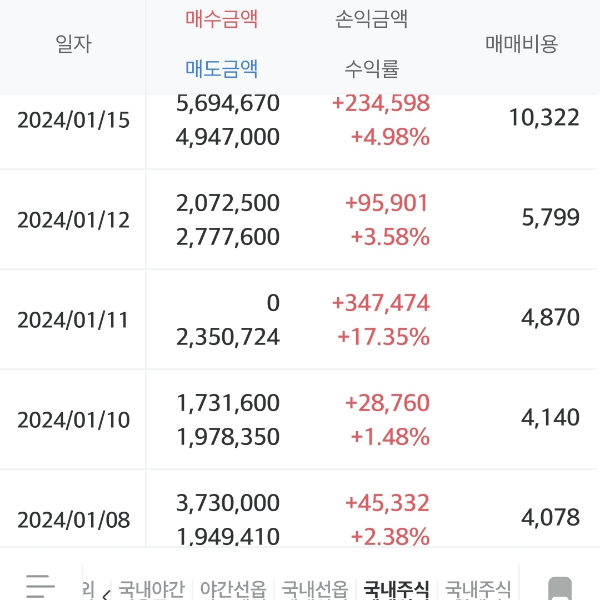
Task: Select the 매매비용 column header
Action: coord(521,44)
